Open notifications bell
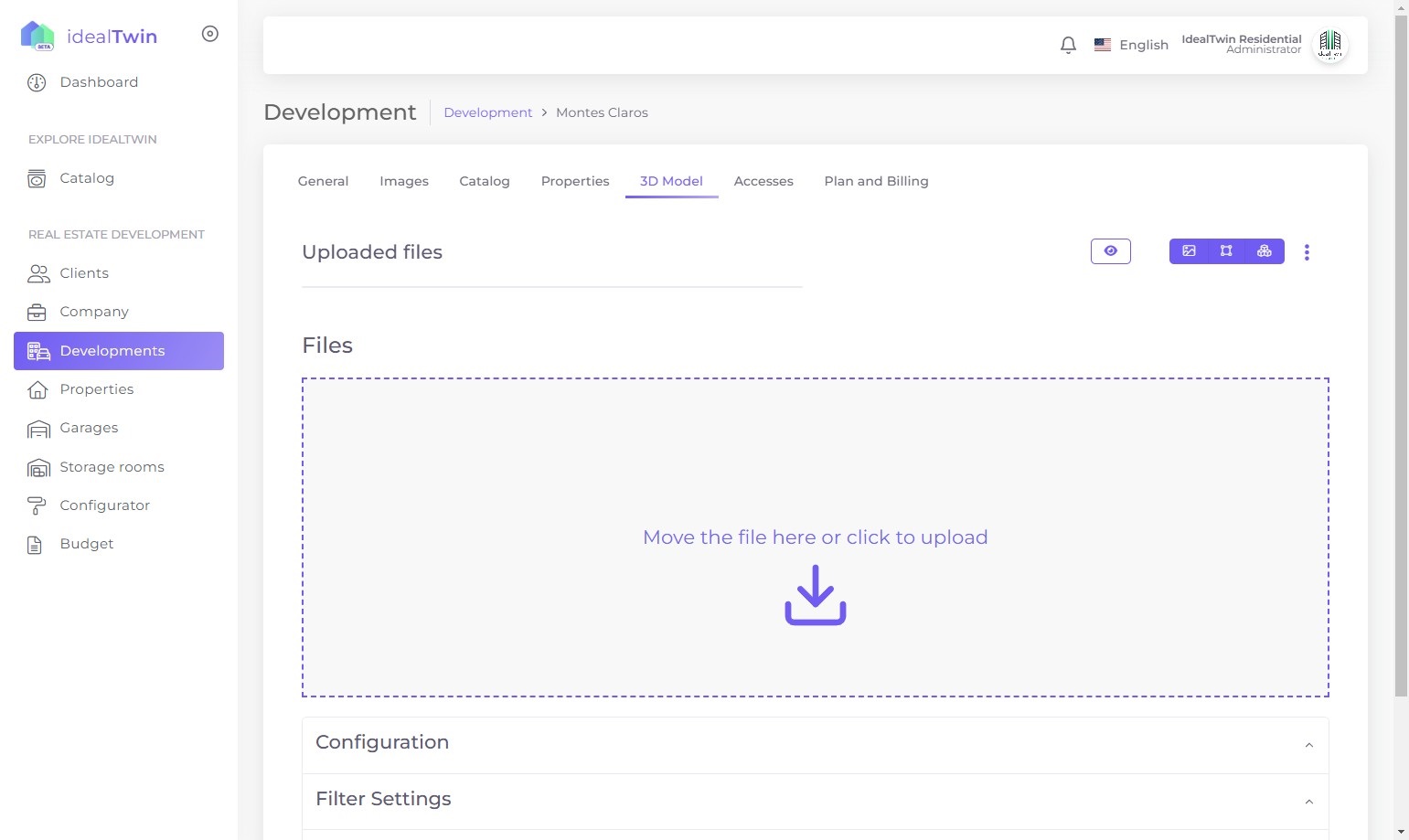 tap(1068, 45)
